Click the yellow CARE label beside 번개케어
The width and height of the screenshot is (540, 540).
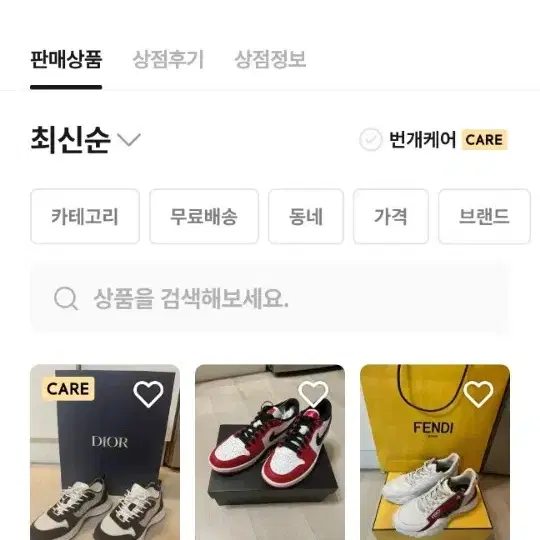484,140
